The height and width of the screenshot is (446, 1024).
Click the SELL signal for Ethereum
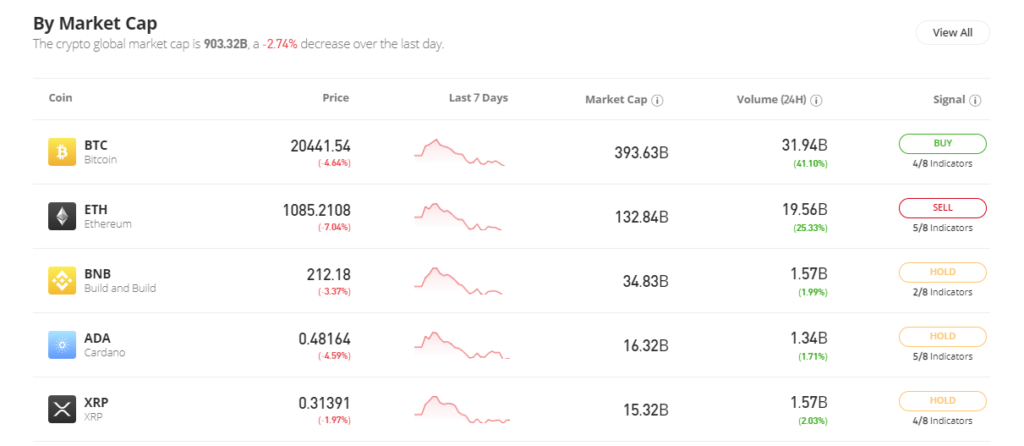pyautogui.click(x=942, y=208)
